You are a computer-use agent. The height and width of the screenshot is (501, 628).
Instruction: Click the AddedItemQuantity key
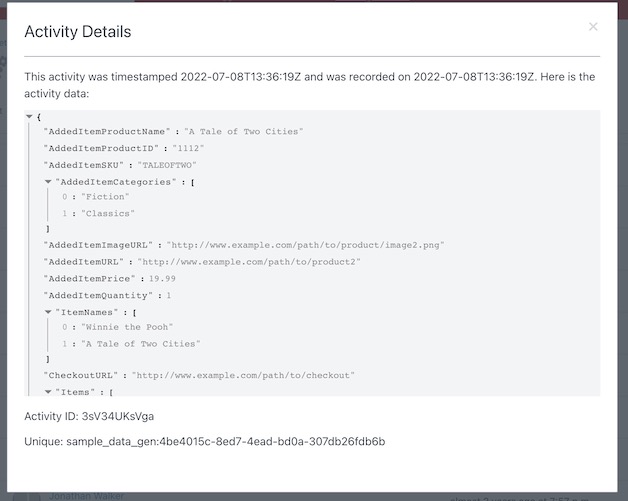100,295
